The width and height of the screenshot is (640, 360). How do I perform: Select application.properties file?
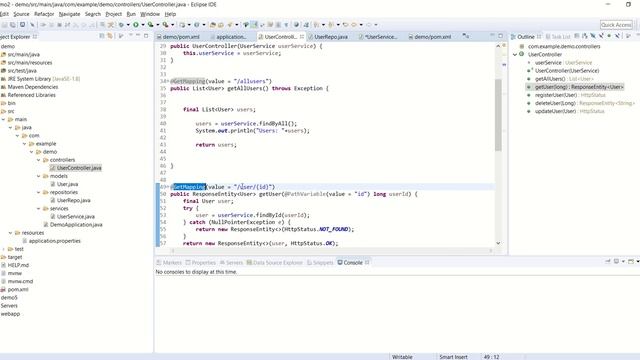pyautogui.click(x=55, y=241)
